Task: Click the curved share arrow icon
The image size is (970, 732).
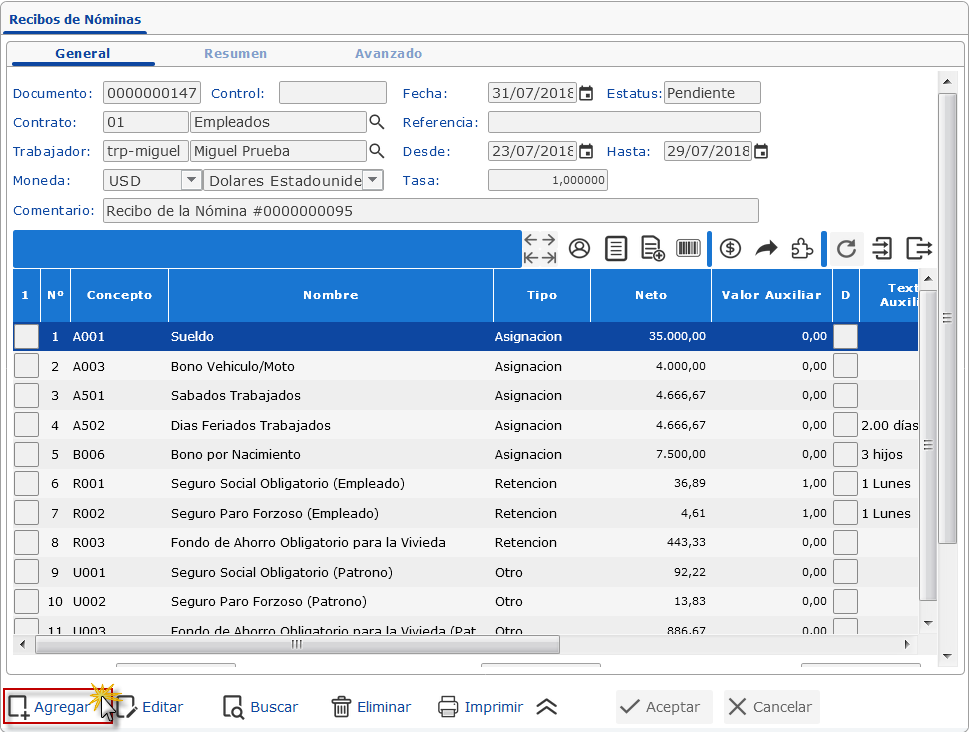Action: coord(766,249)
